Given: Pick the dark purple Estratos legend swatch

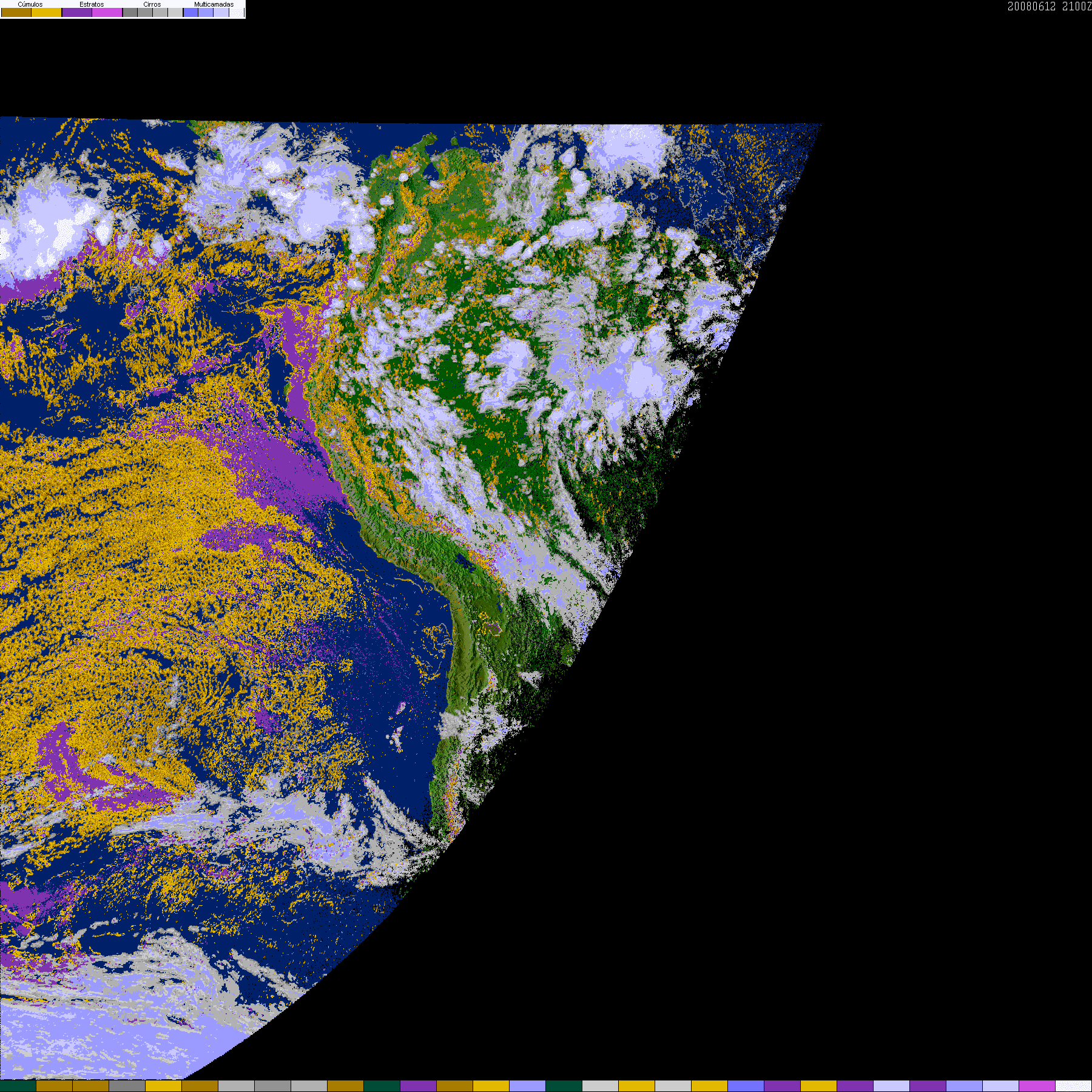Looking at the screenshot, I should [77, 12].
